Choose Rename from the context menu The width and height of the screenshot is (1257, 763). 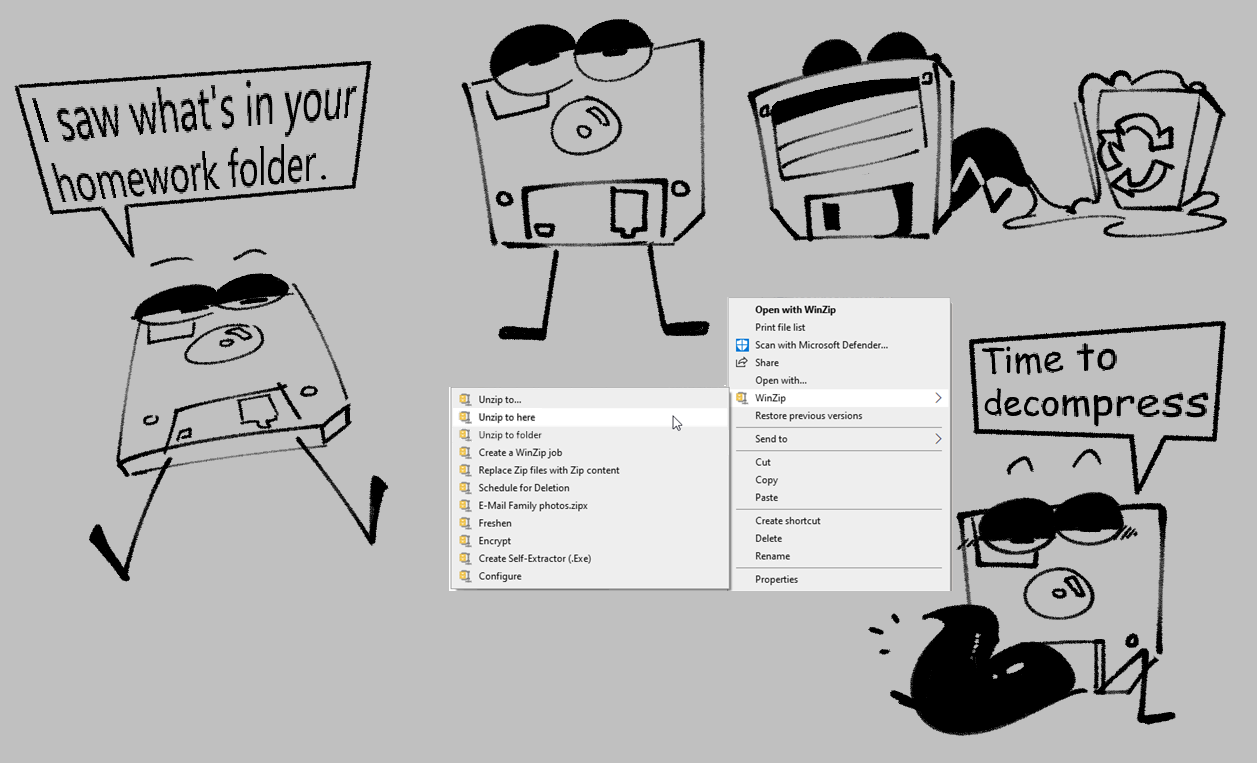772,557
